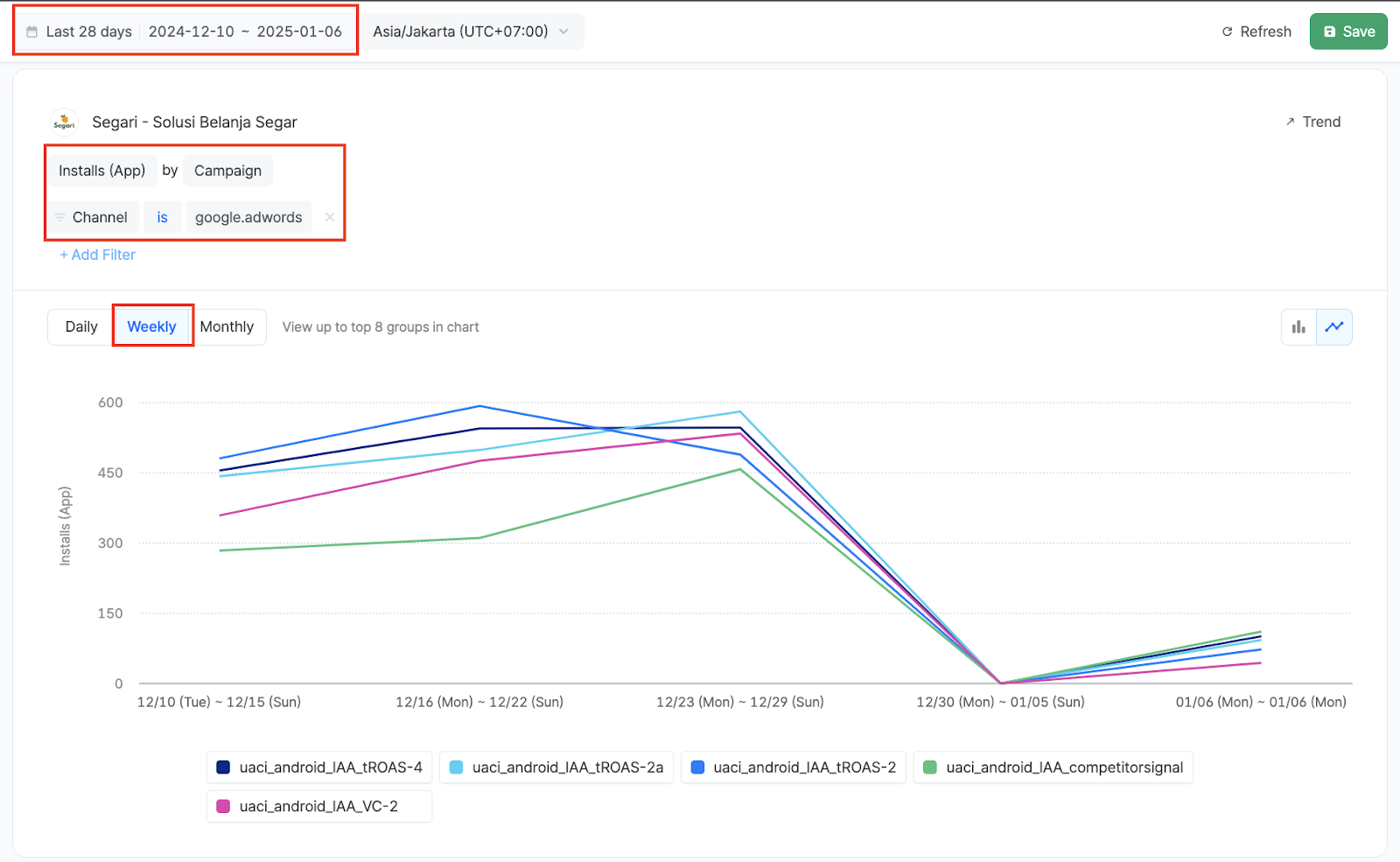Switch to the Monthly granularity tab
The width and height of the screenshot is (1400, 862).
(x=227, y=326)
